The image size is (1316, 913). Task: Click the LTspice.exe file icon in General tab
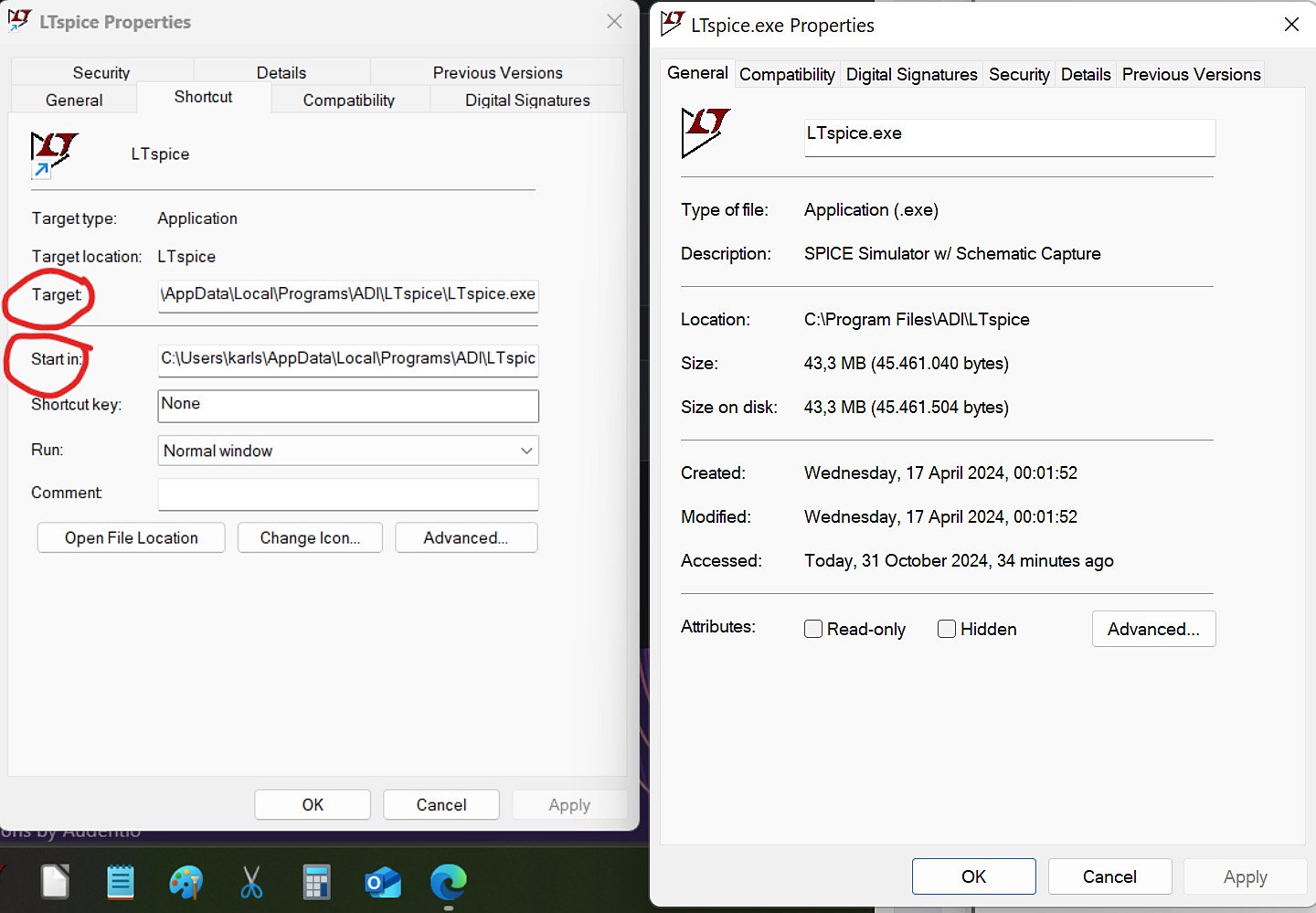[x=706, y=133]
